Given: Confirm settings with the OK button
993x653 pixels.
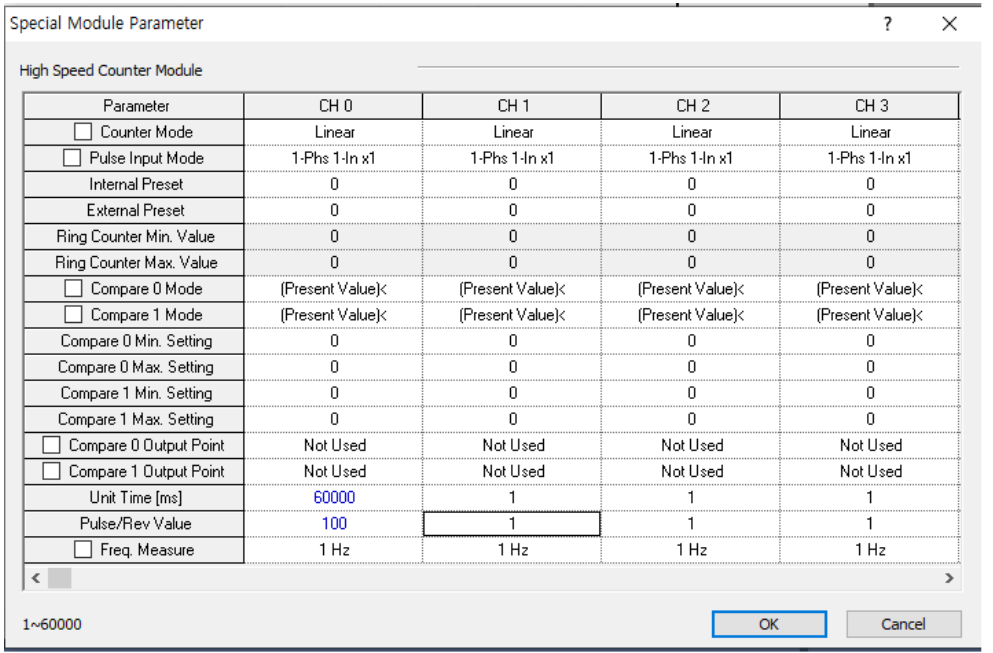Looking at the screenshot, I should (768, 623).
